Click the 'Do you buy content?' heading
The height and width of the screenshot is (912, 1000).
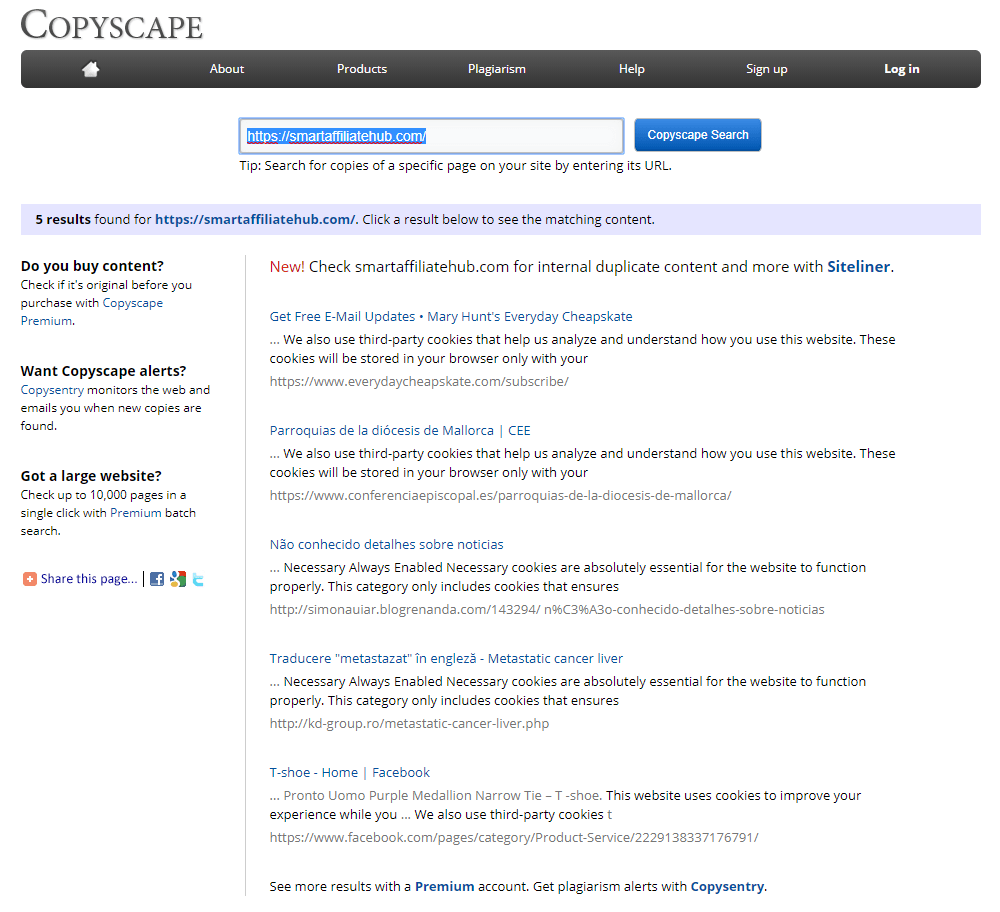coord(92,266)
